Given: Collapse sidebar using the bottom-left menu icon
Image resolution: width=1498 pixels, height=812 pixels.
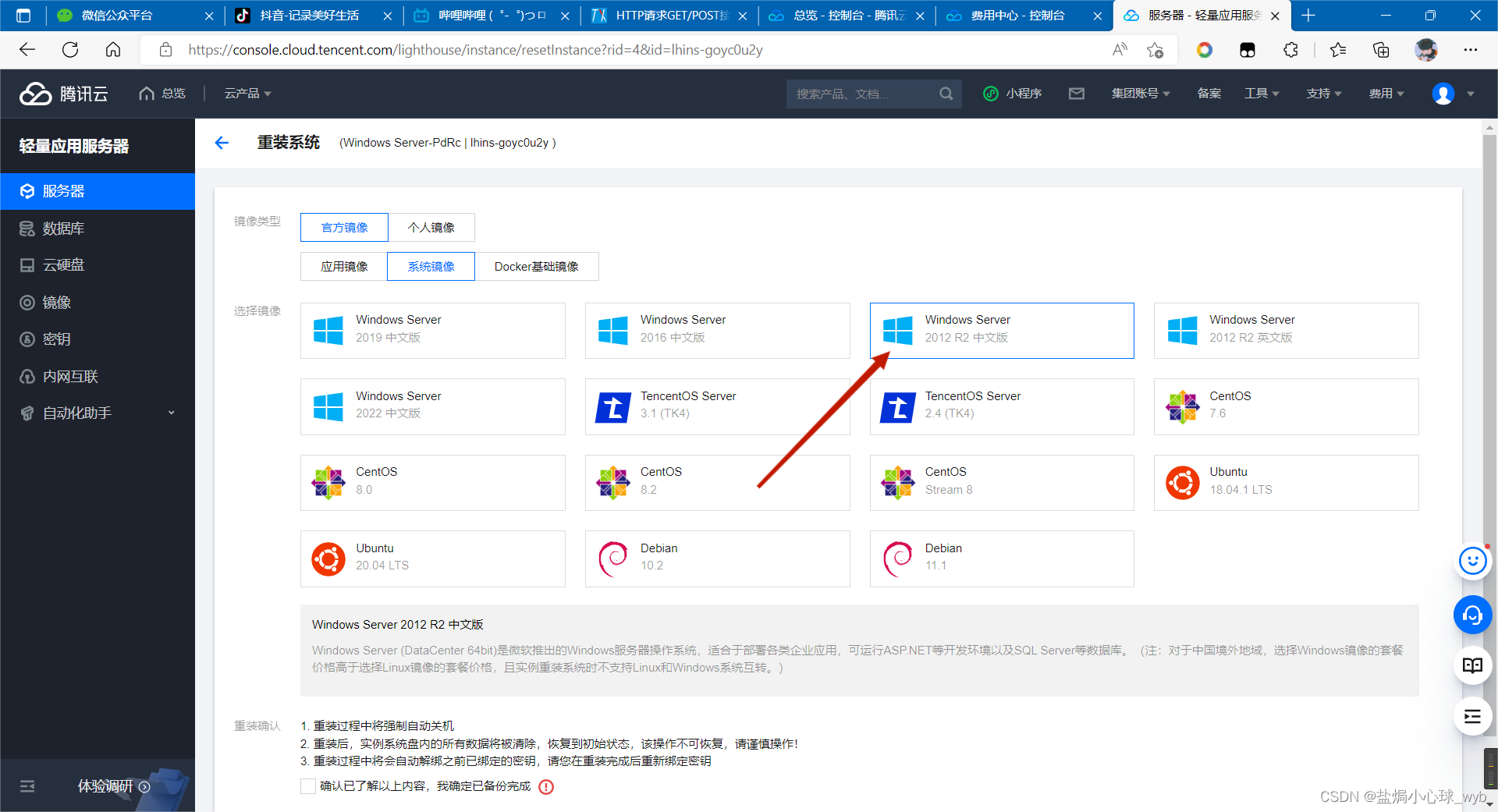Looking at the screenshot, I should 27,786.
